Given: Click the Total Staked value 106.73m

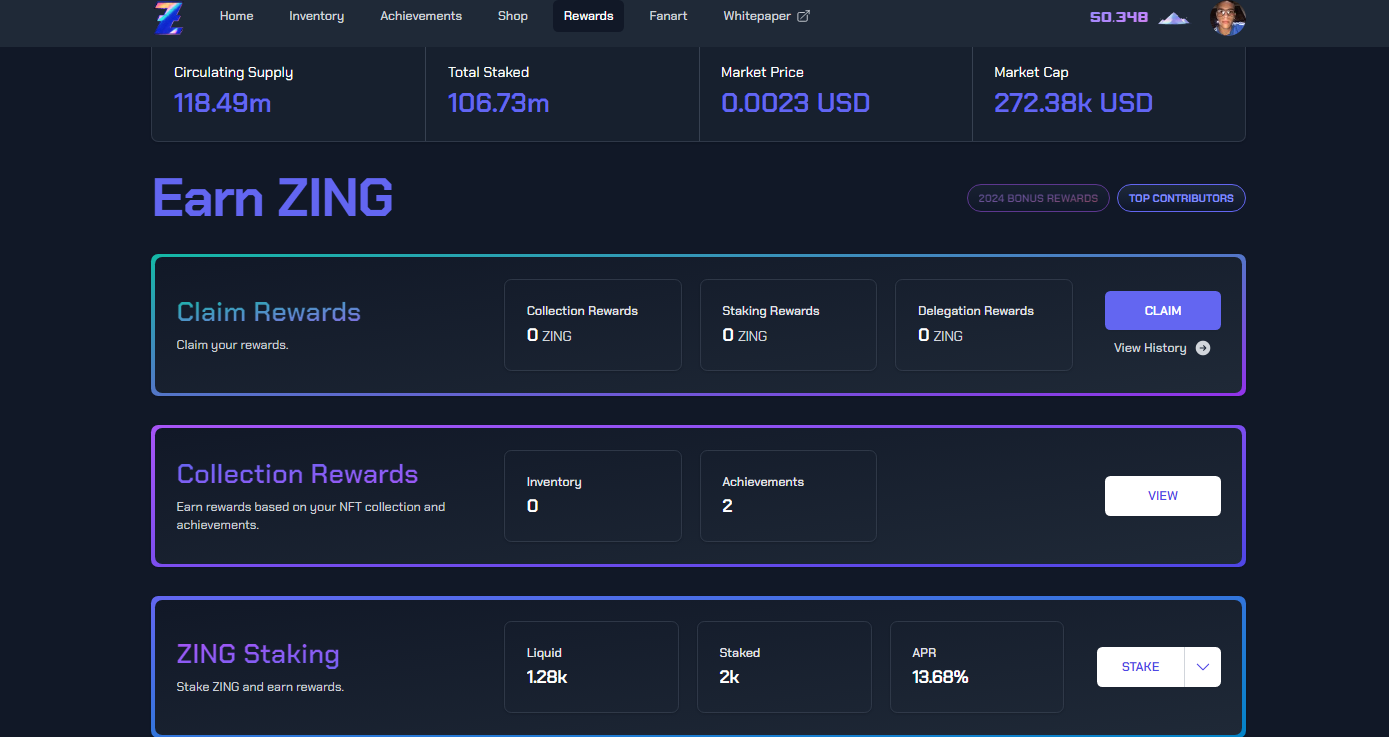Looking at the screenshot, I should 498,103.
